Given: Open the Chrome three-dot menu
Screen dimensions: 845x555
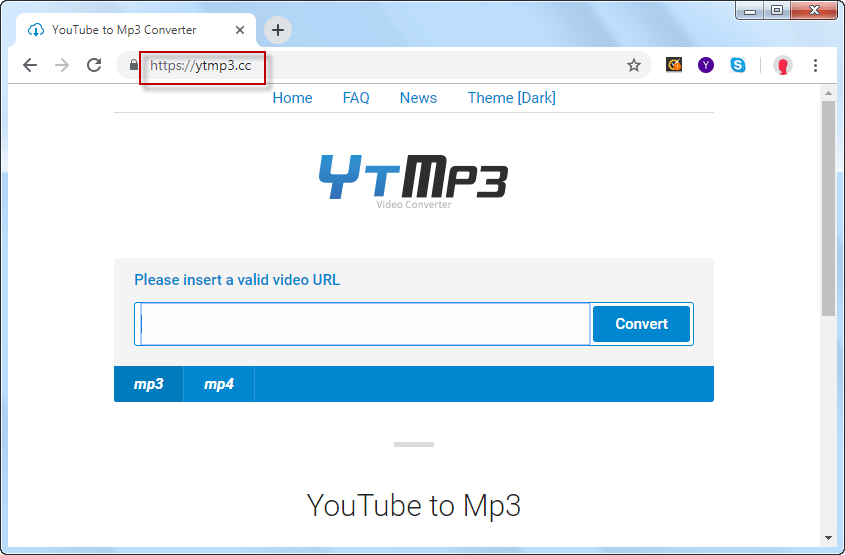Looking at the screenshot, I should coord(815,65).
